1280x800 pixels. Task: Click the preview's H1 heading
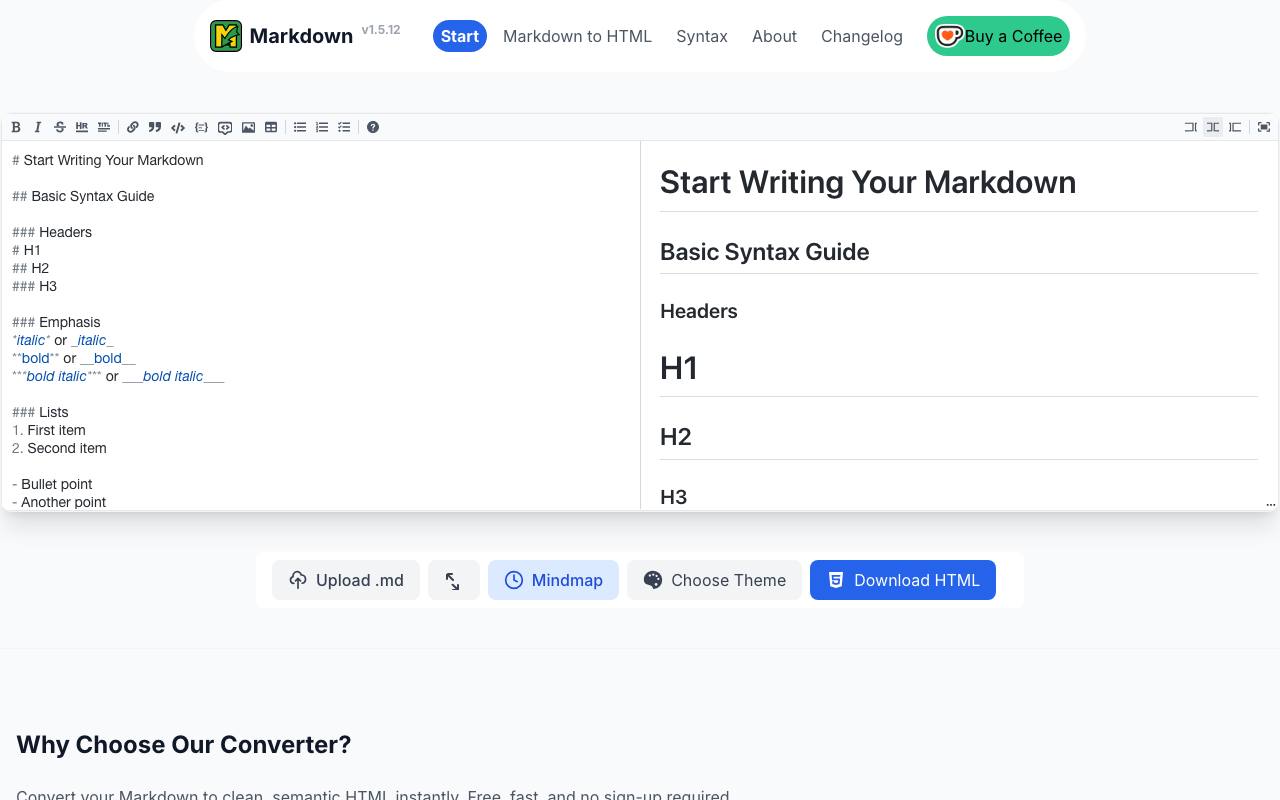pyautogui.click(x=679, y=368)
